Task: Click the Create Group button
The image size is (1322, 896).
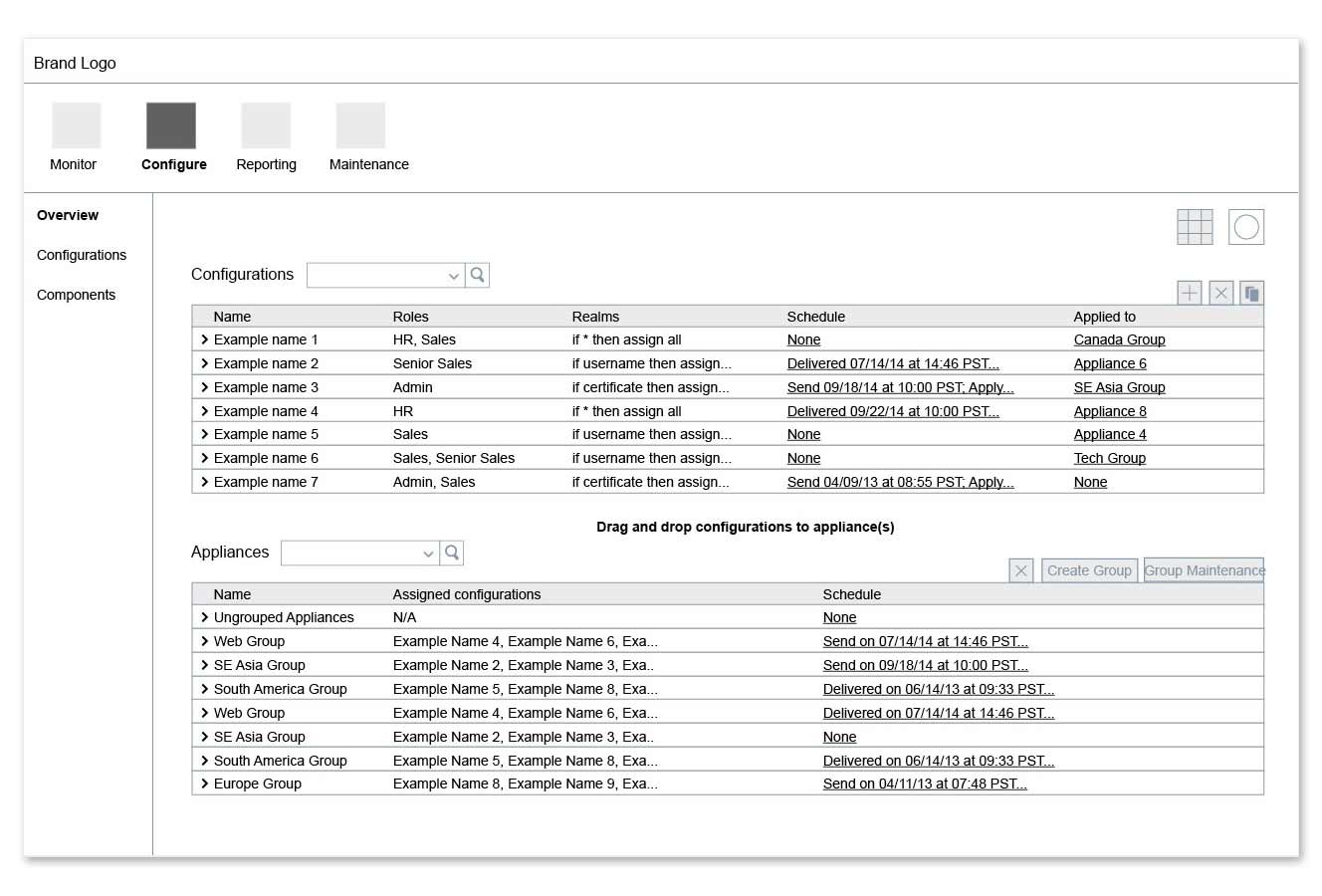Action: tap(1089, 570)
